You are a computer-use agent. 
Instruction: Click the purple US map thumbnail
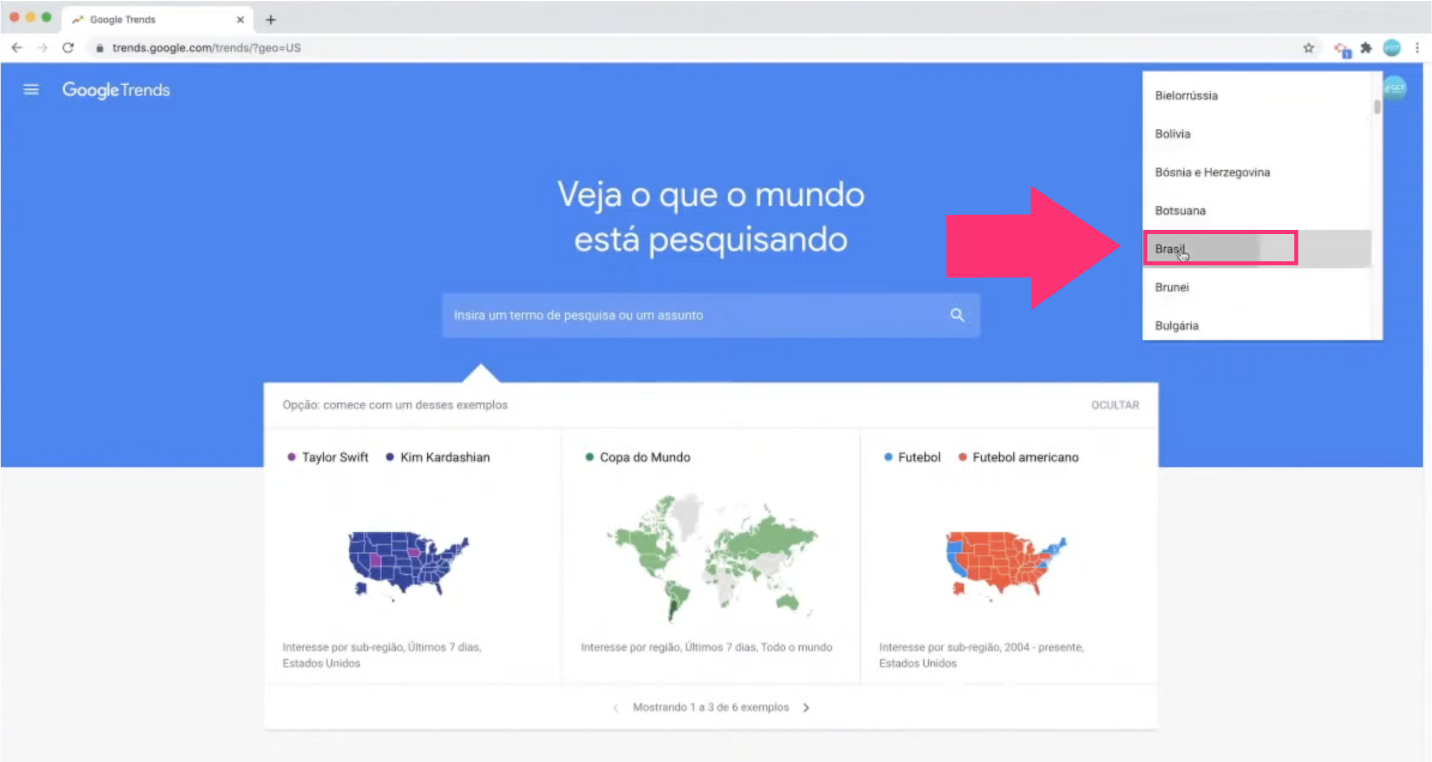[x=408, y=565]
